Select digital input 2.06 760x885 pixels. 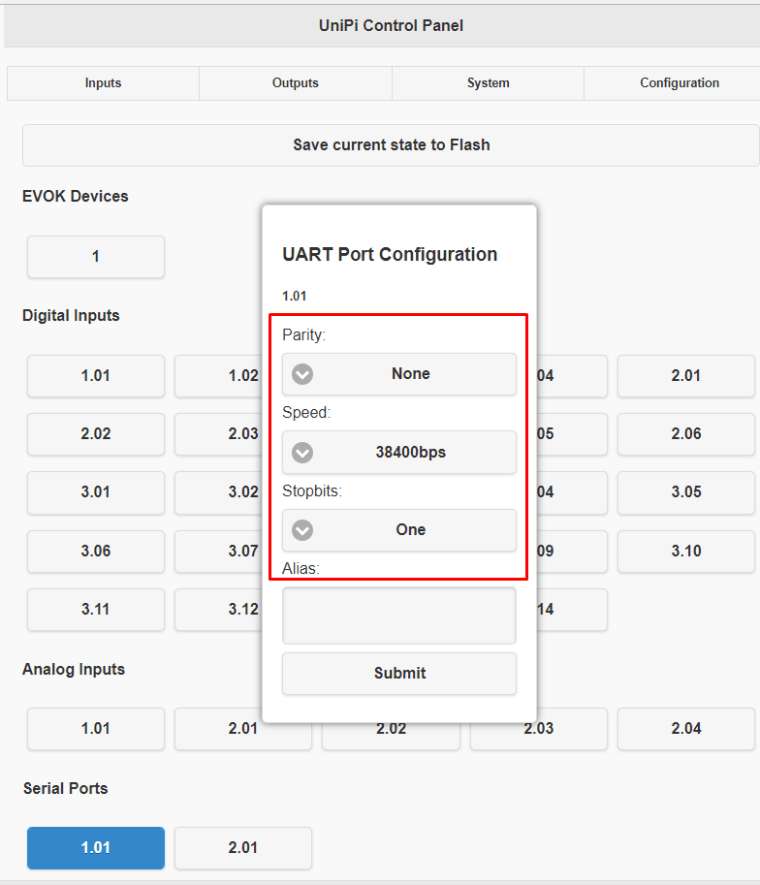coord(686,434)
